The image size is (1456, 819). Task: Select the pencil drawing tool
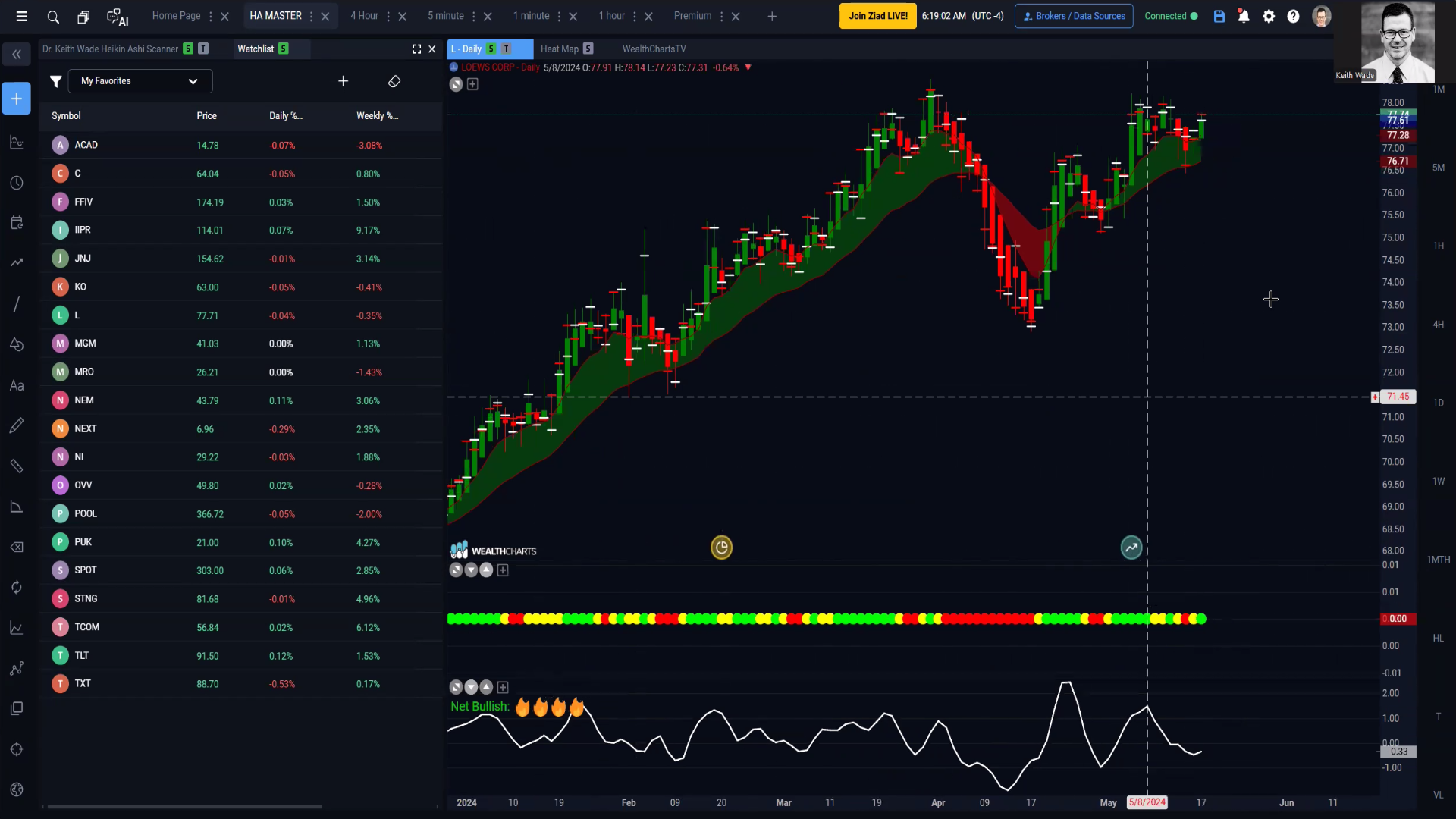click(x=17, y=425)
